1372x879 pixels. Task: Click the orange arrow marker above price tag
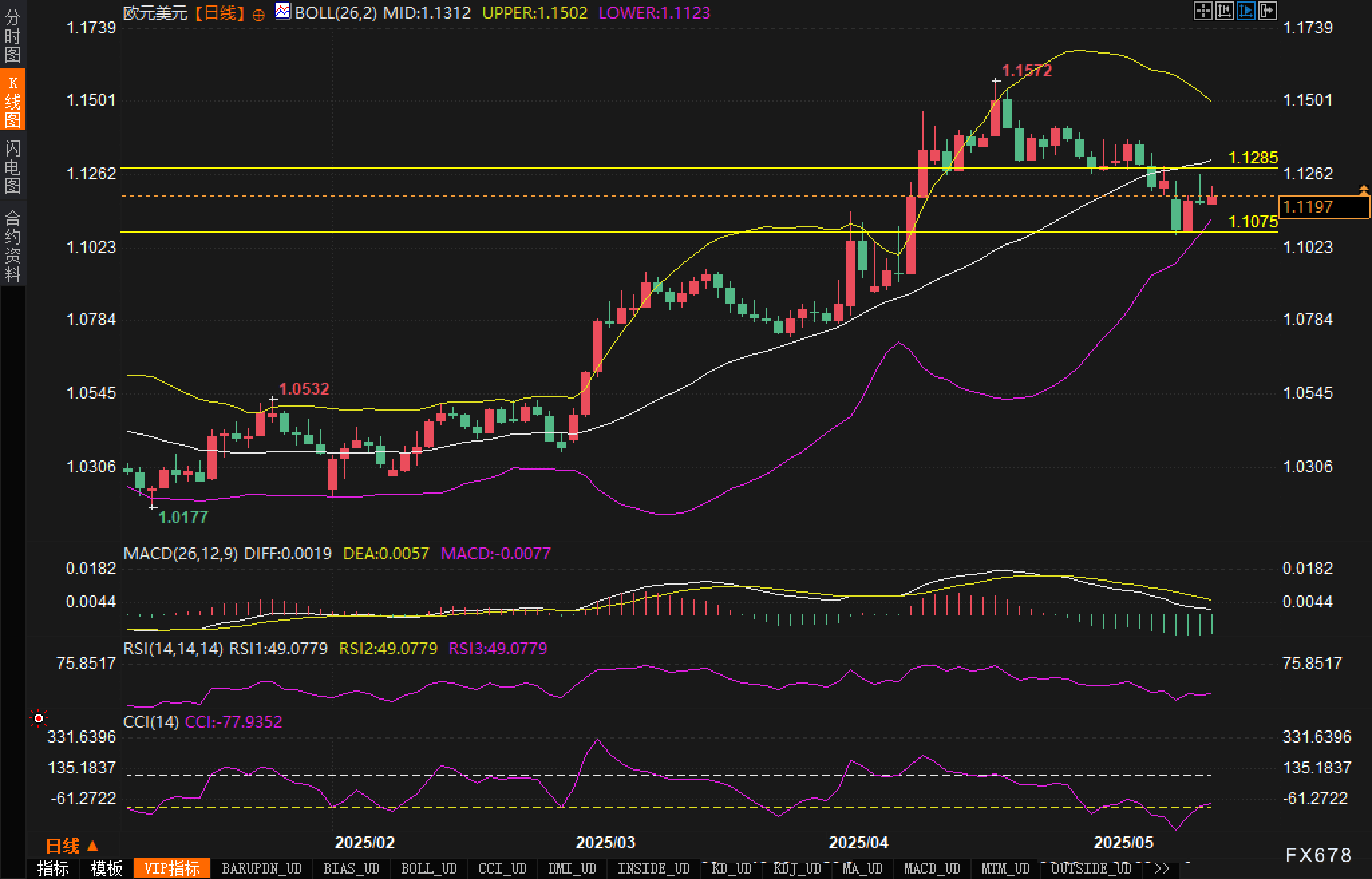tap(1363, 191)
